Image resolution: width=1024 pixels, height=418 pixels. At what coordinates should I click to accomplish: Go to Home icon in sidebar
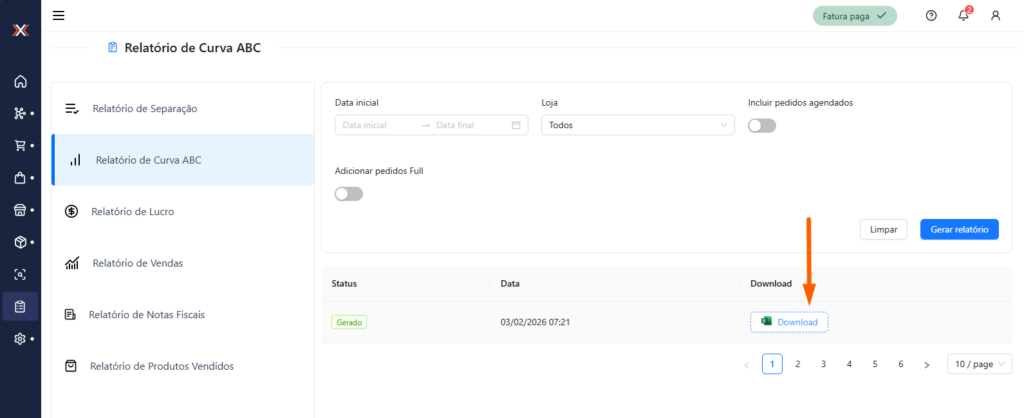[20, 81]
